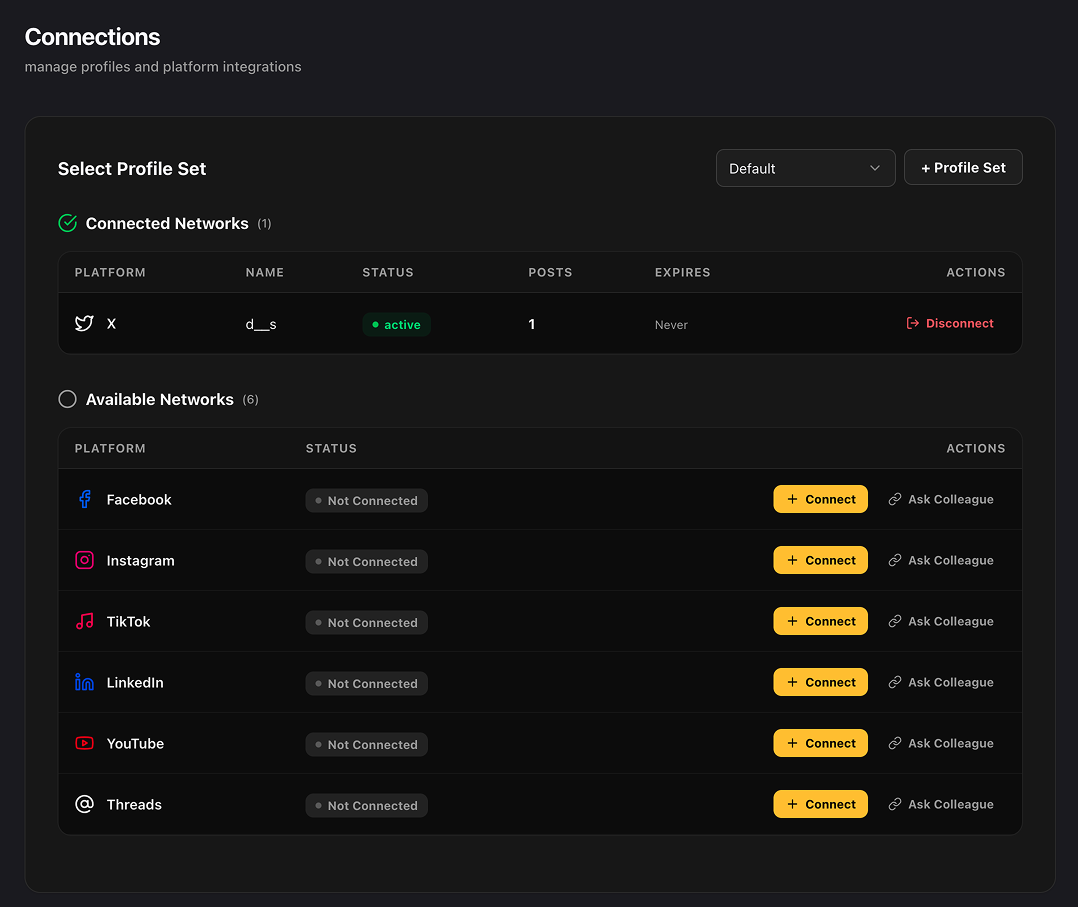Click the LinkedIn platform icon

point(84,682)
